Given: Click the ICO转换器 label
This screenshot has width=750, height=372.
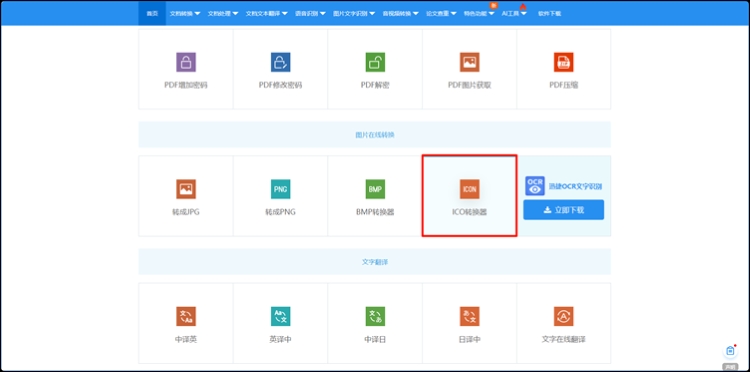Looking at the screenshot, I should pos(470,212).
